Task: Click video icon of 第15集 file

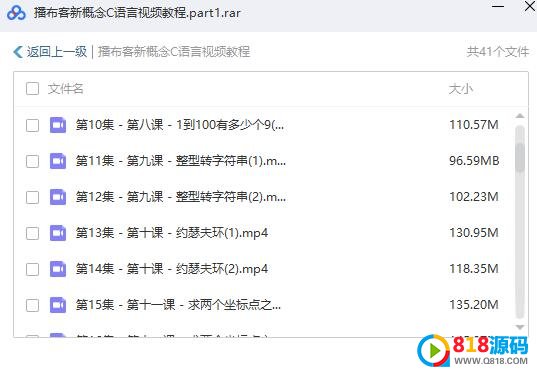Action: (58, 305)
